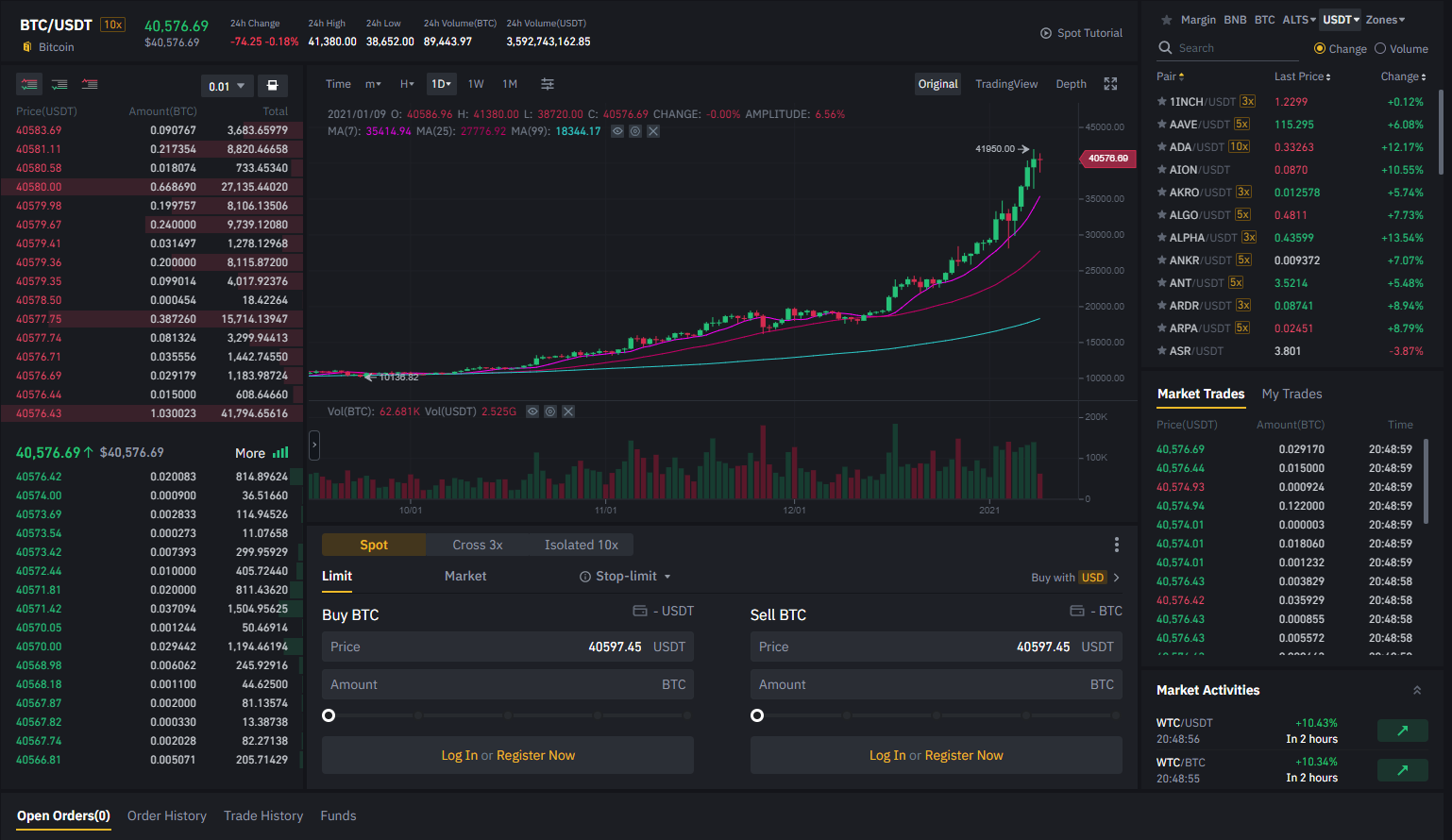The height and width of the screenshot is (840, 1452).
Task: Select the Limit order tab
Action: 337,577
